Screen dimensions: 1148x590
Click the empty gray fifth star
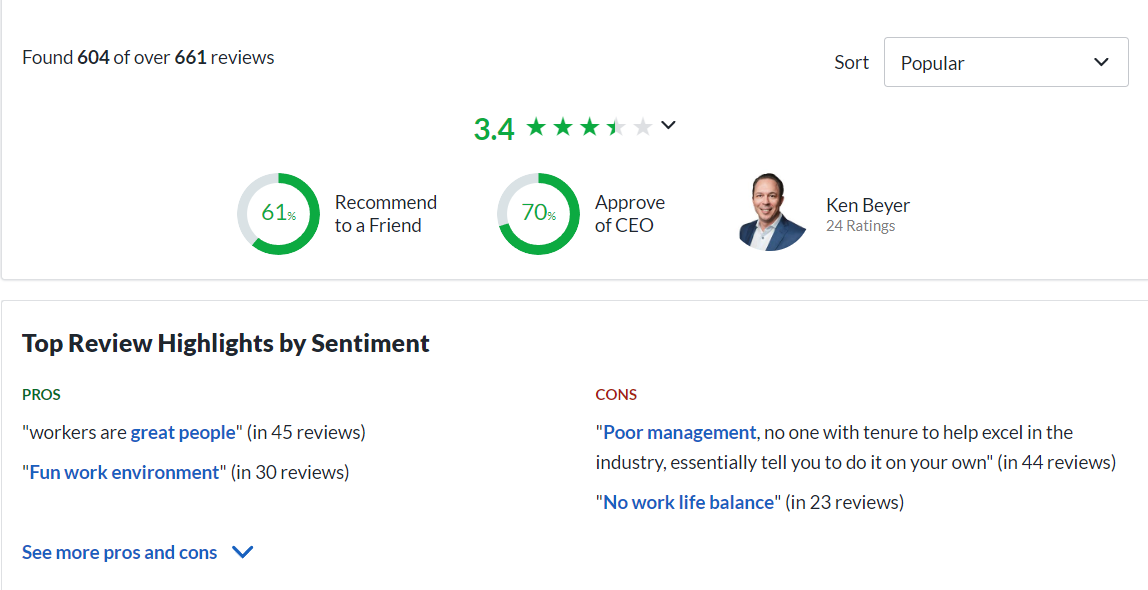click(x=643, y=127)
